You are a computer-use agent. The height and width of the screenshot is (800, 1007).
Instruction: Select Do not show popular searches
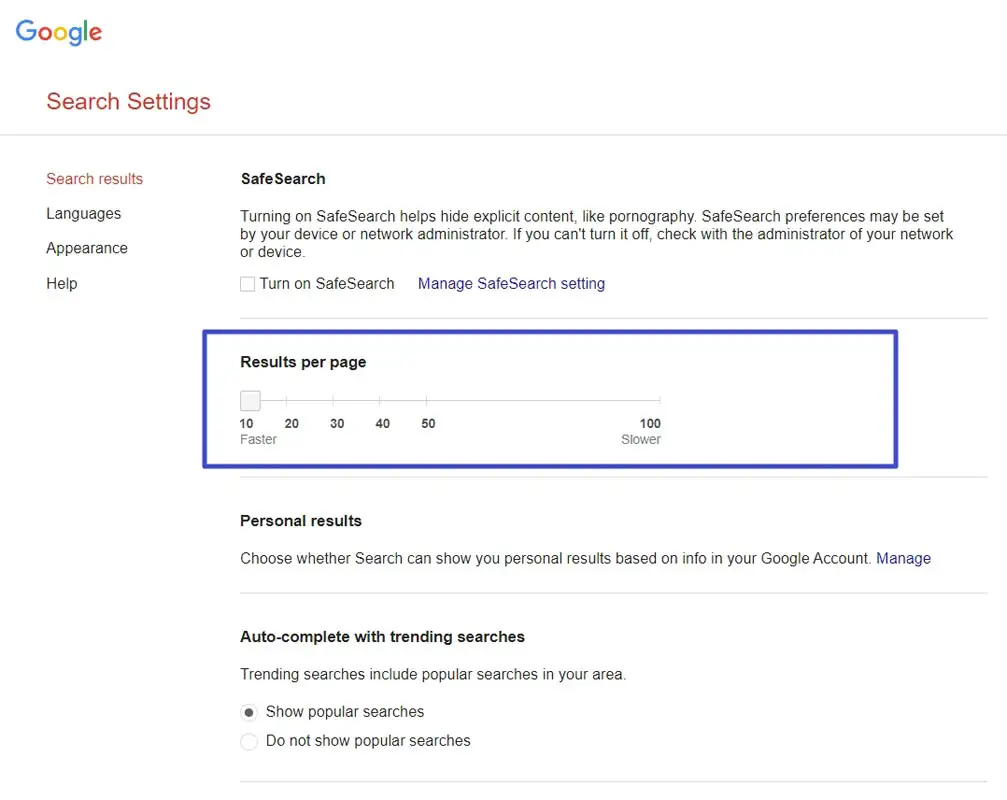click(249, 742)
